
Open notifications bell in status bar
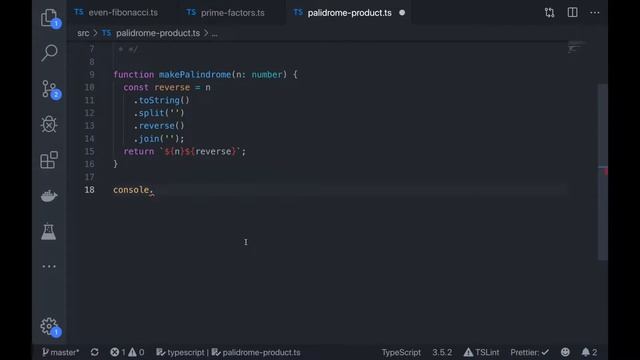coord(589,352)
